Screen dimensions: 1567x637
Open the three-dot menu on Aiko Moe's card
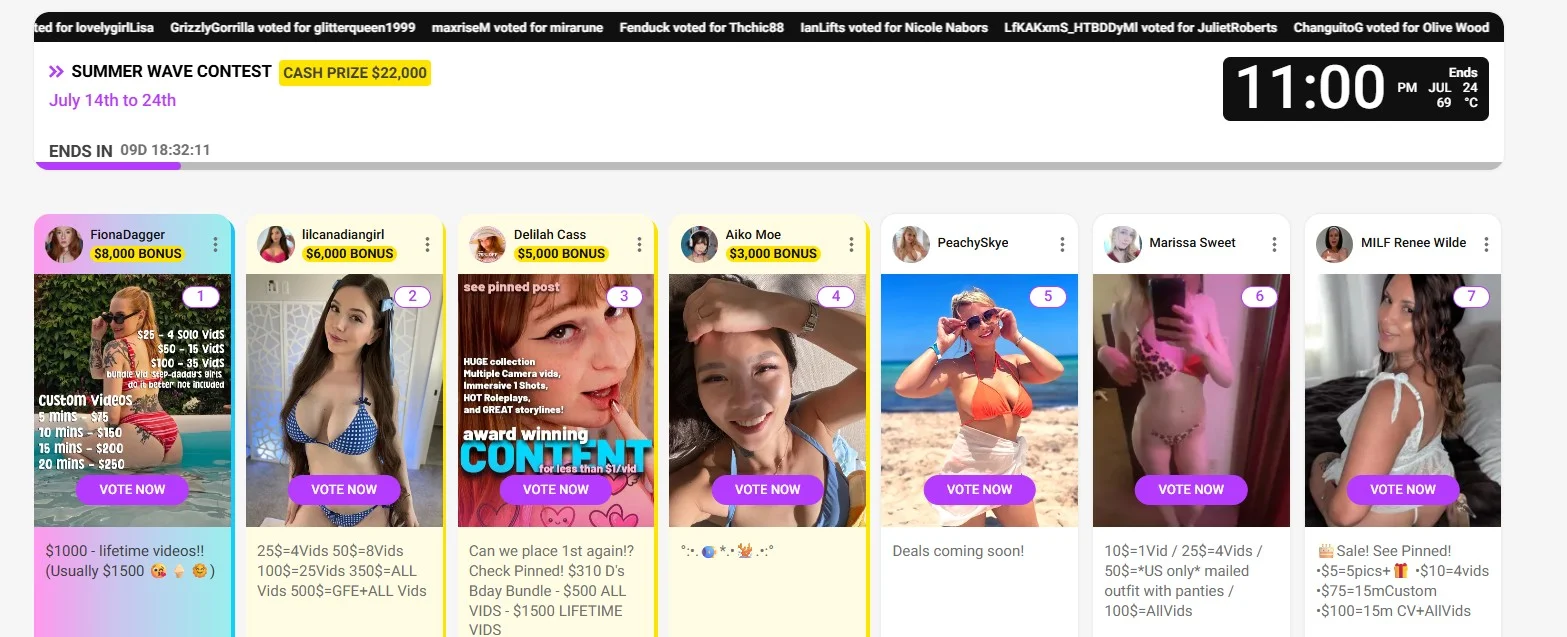[x=851, y=244]
